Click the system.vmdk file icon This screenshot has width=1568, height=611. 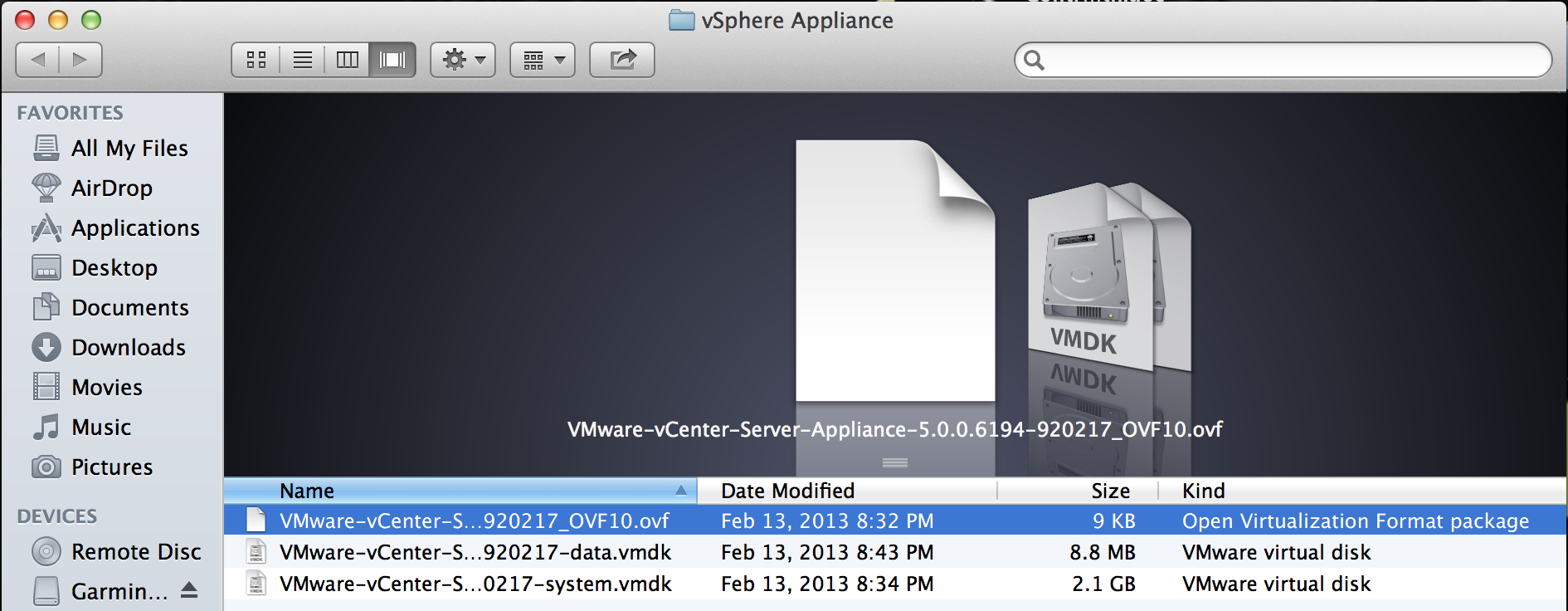point(256,584)
